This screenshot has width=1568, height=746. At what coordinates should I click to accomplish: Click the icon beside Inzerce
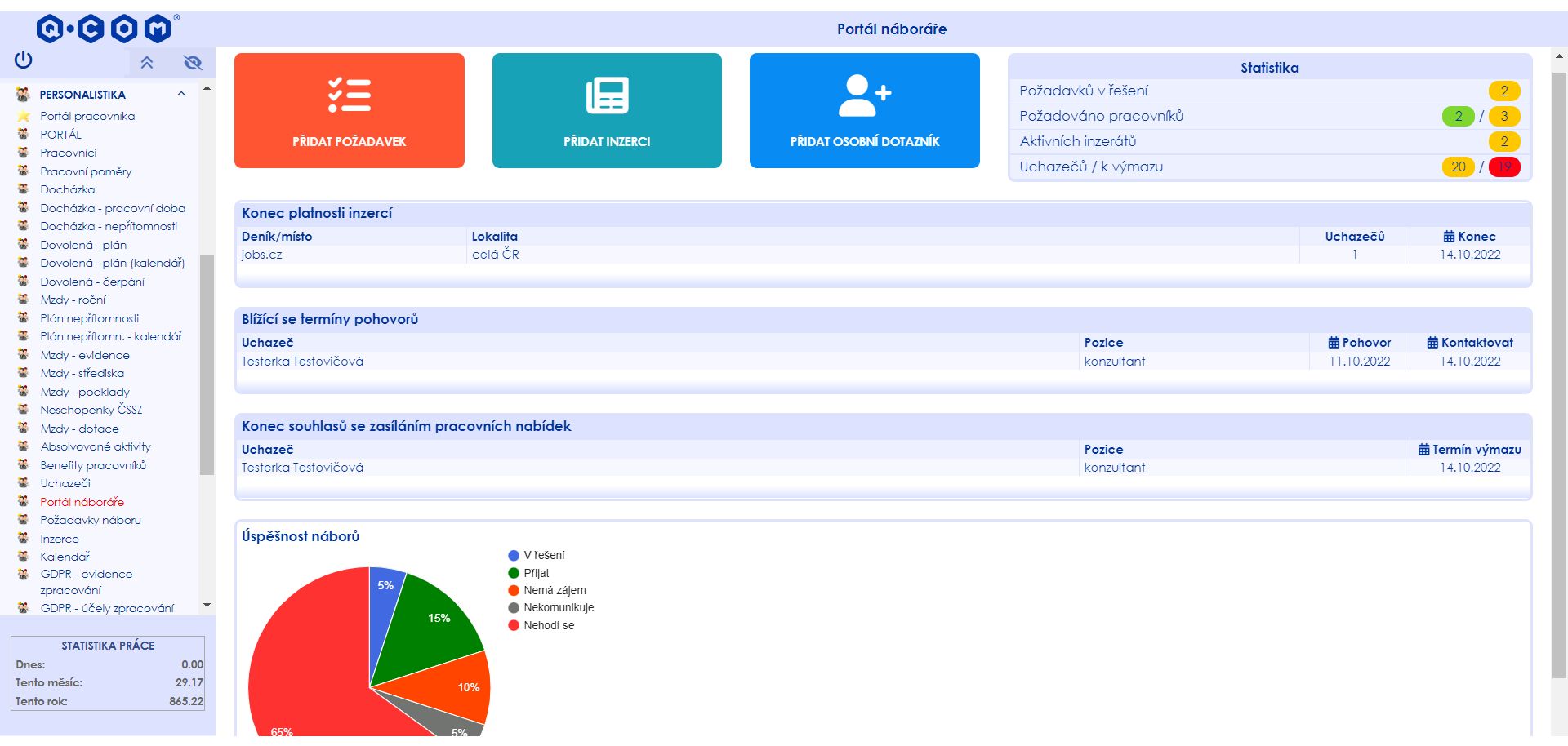coord(24,538)
